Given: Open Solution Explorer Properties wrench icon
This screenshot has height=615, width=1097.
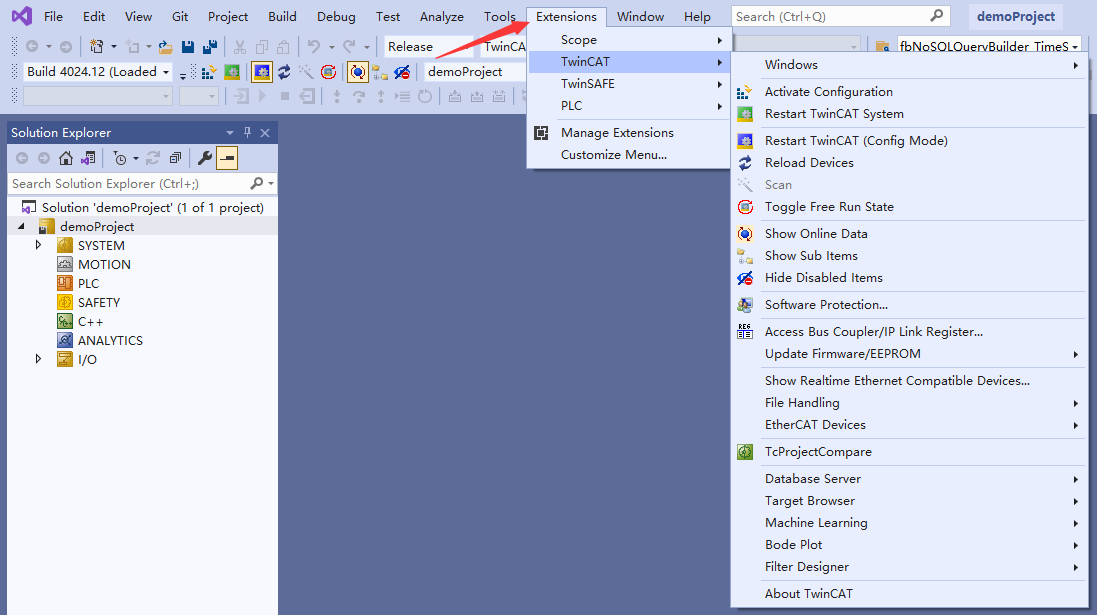Looking at the screenshot, I should (204, 158).
